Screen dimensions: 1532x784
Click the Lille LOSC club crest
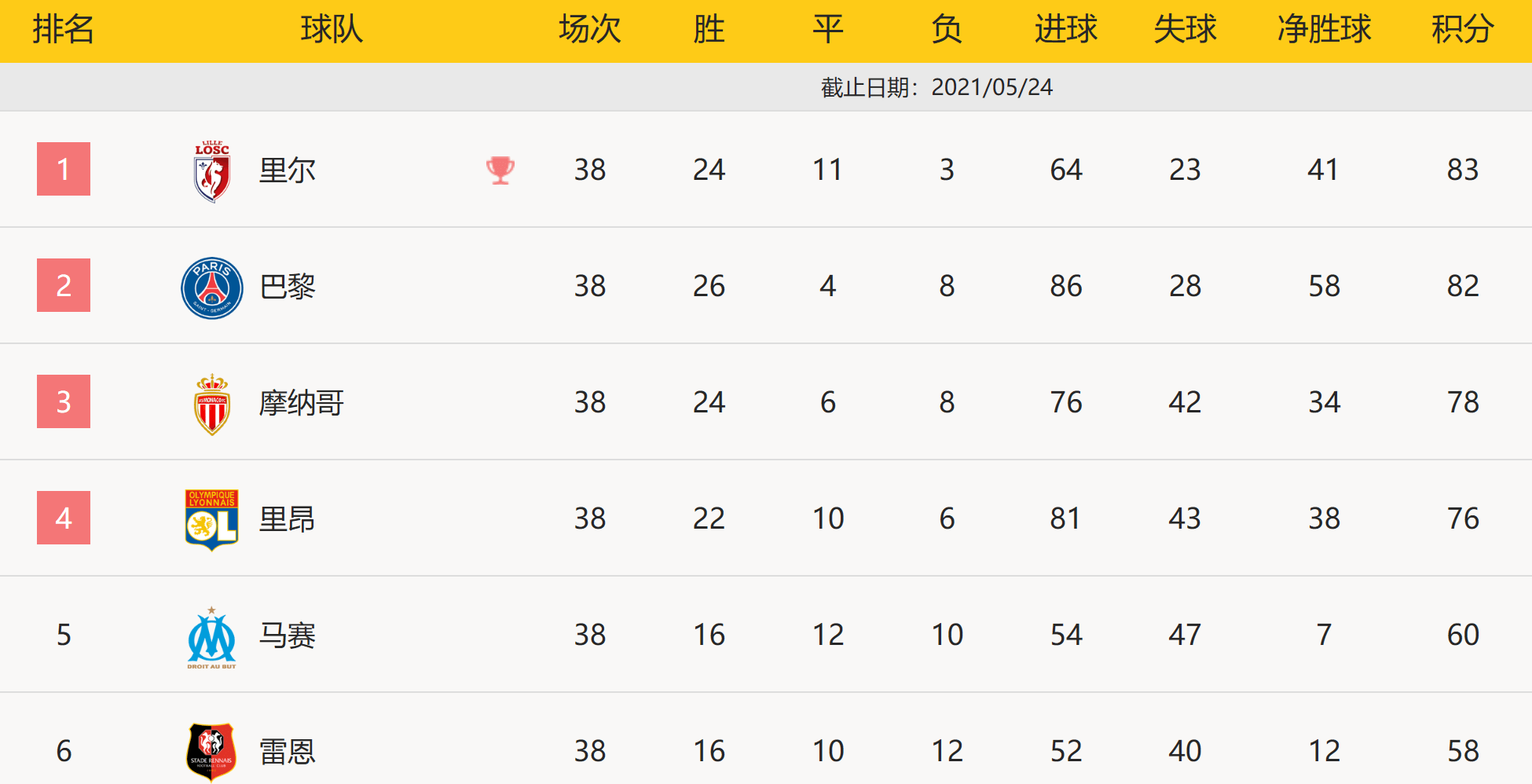(212, 170)
